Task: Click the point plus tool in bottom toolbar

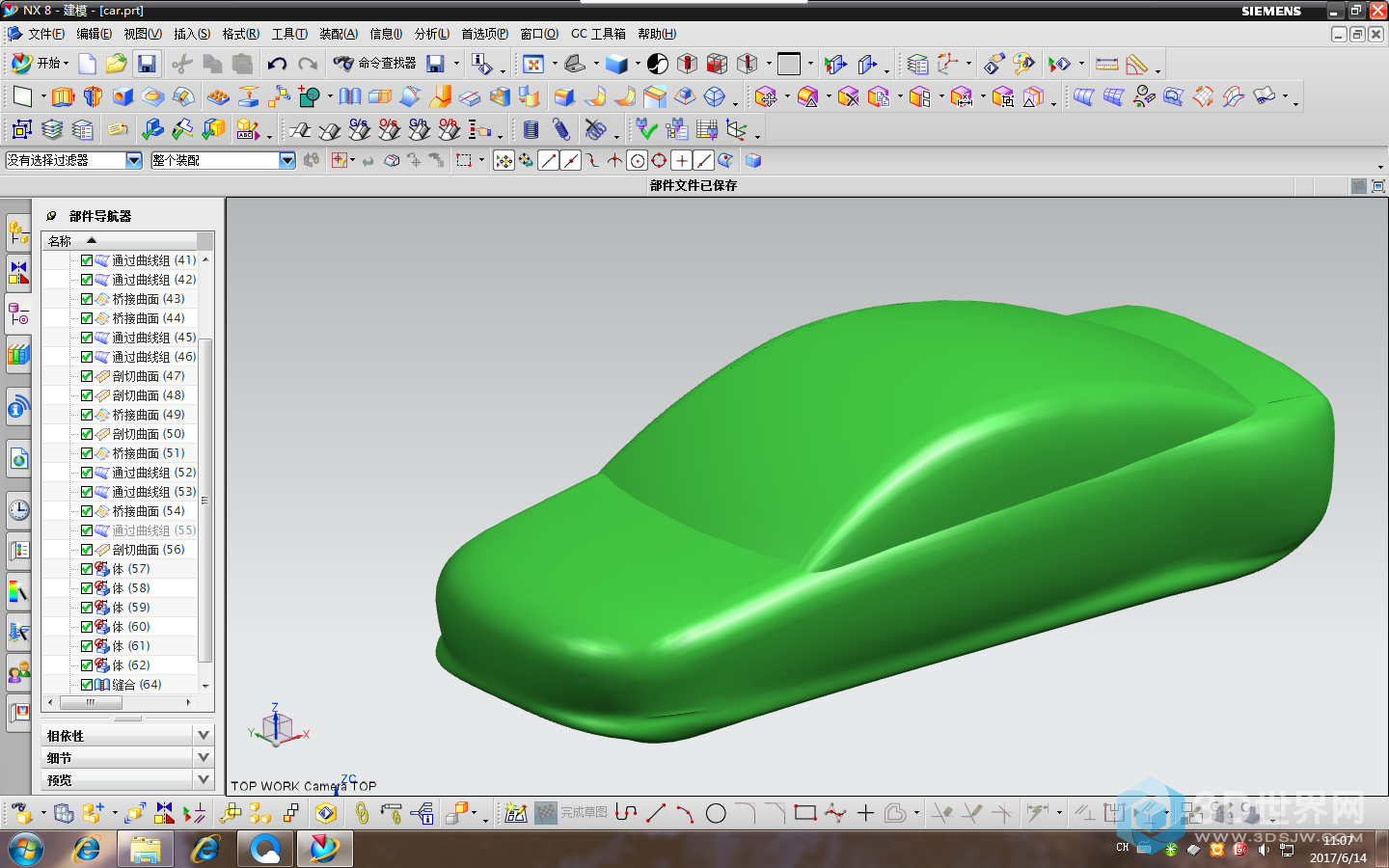Action: 865,813
